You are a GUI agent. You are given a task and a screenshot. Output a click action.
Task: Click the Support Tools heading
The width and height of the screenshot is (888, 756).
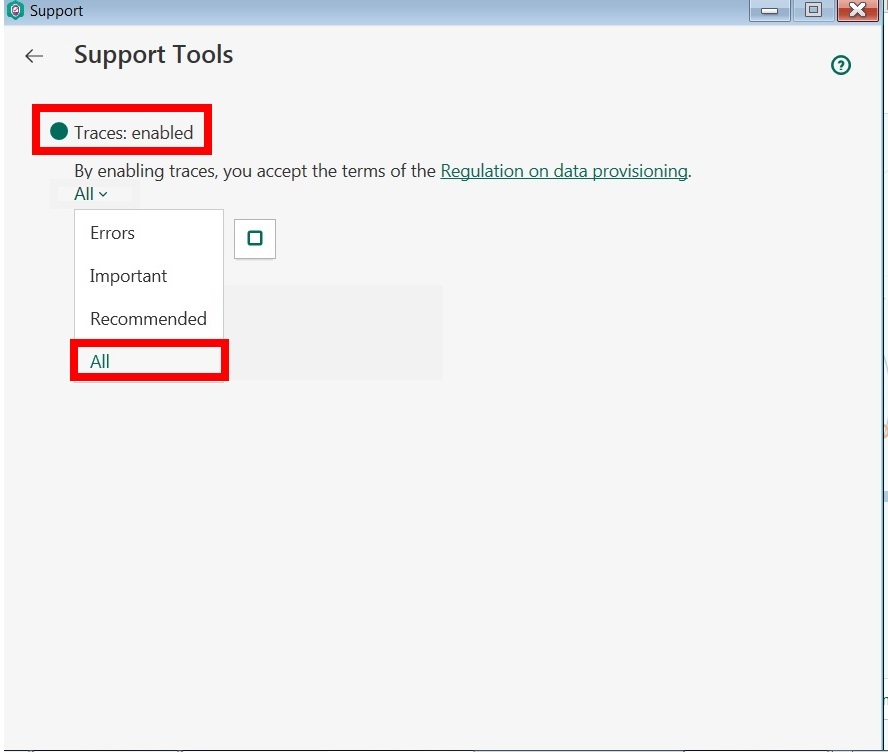pos(153,55)
